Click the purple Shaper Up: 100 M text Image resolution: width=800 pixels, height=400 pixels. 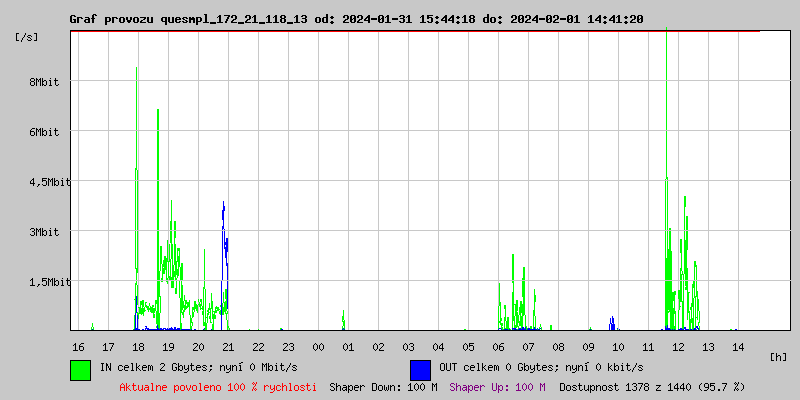click(497, 387)
